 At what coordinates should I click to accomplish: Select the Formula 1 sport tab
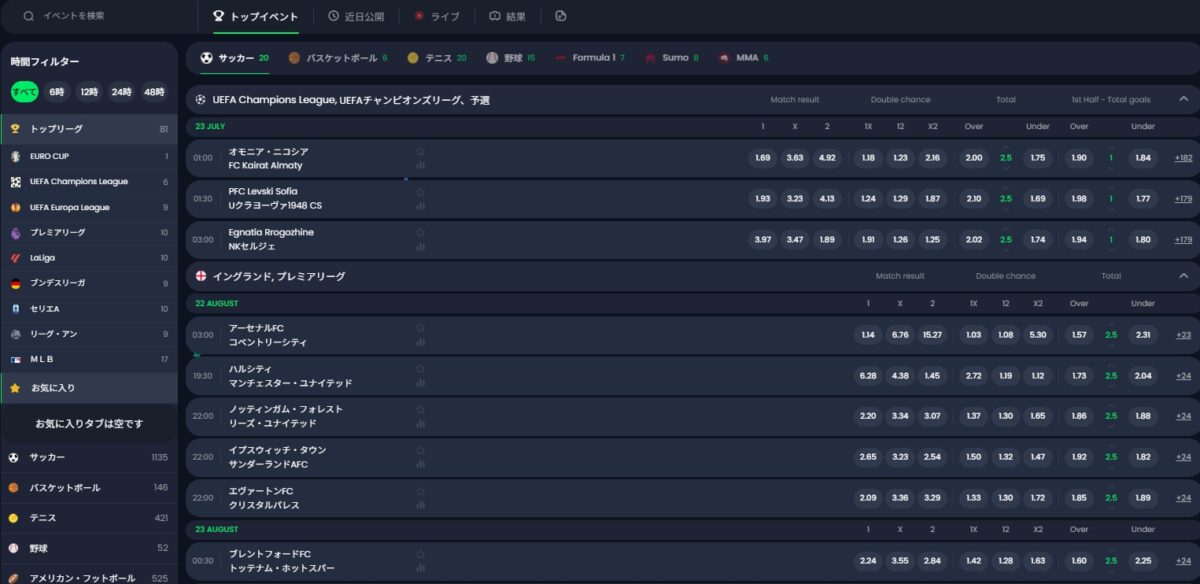tap(589, 58)
